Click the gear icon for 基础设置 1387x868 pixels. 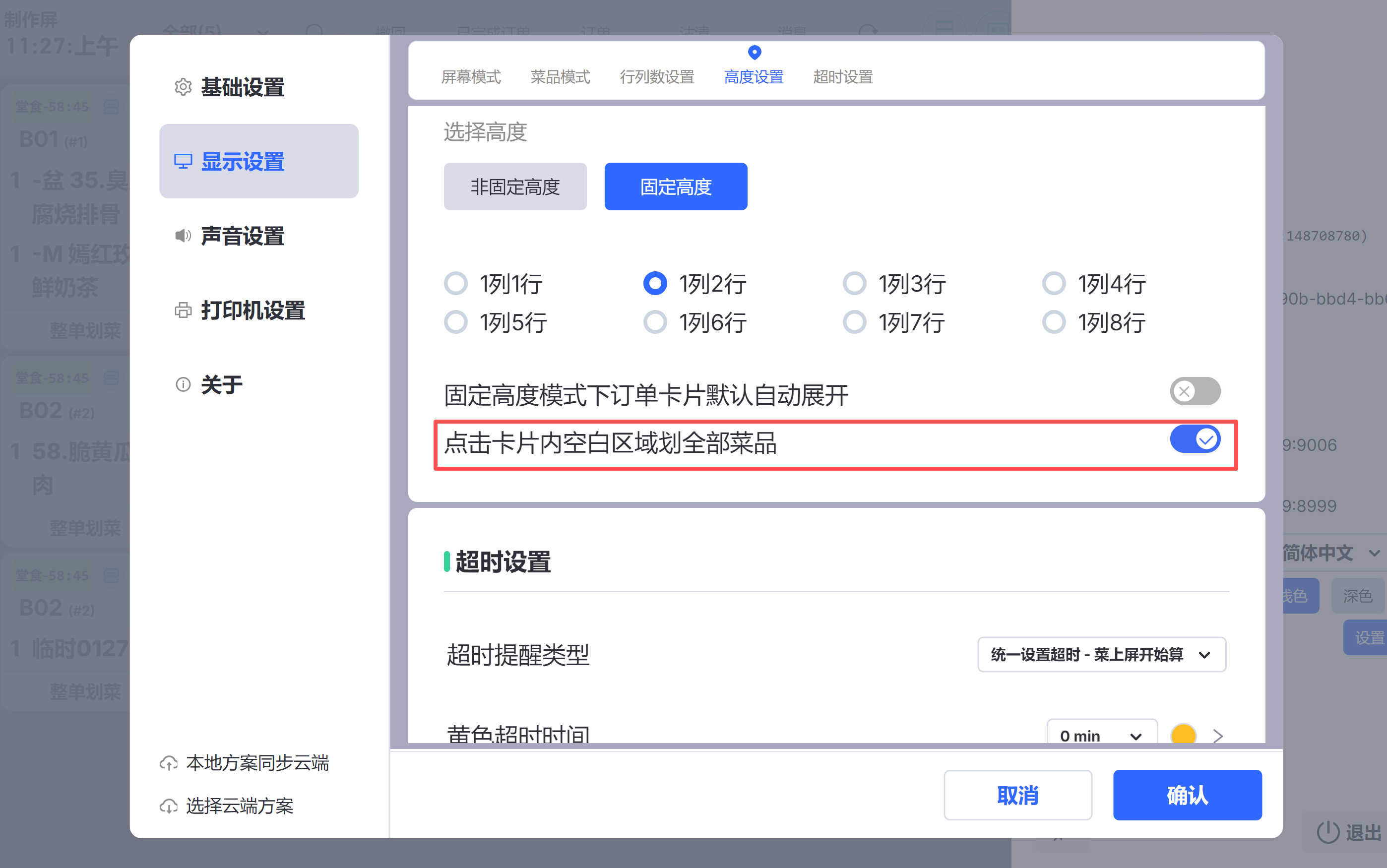tap(183, 87)
